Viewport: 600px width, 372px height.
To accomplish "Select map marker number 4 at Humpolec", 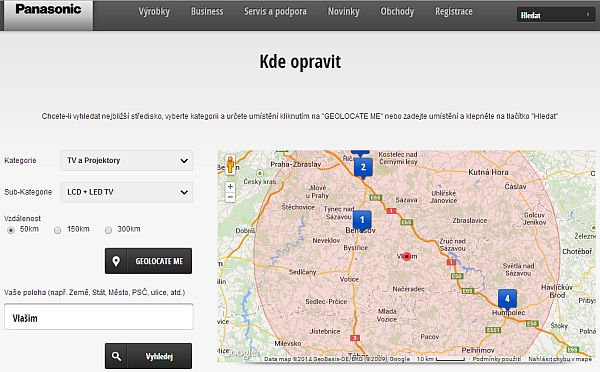I will click(x=507, y=300).
